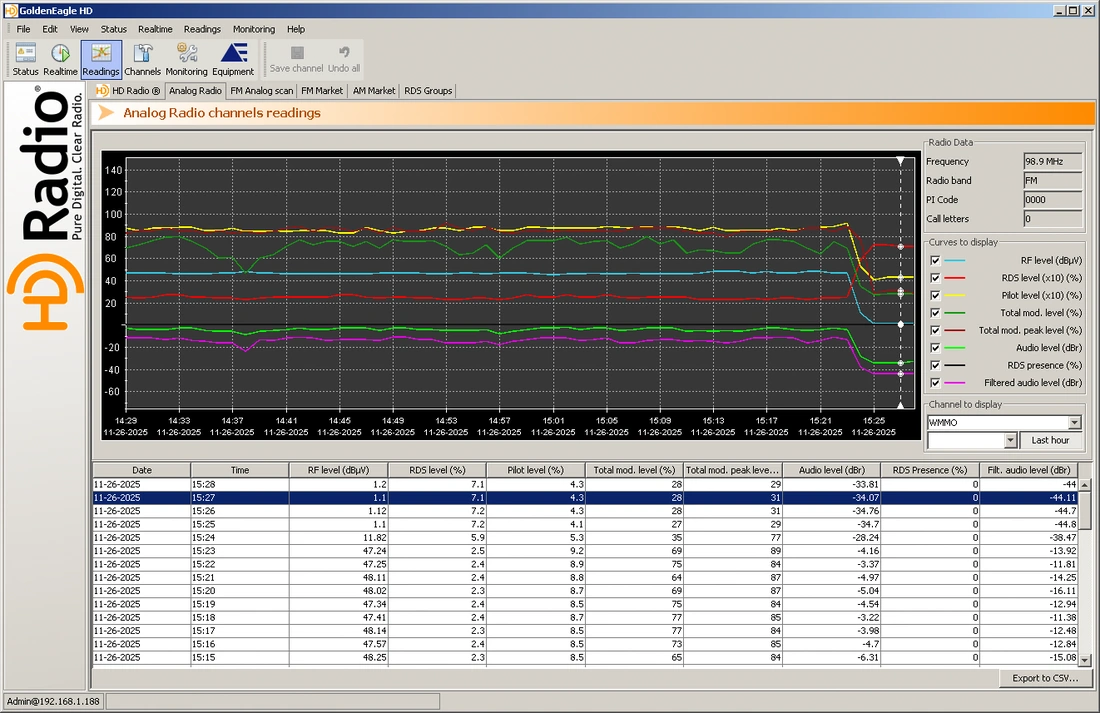
Task: Switch to the FM Analog scan tab
Action: point(261,91)
